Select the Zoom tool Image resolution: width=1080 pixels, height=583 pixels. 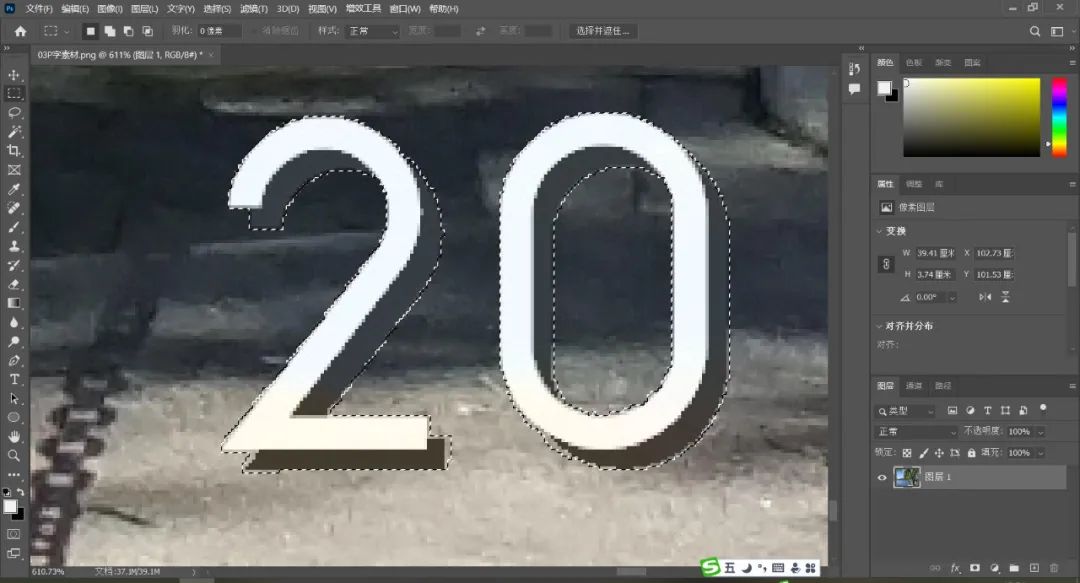tap(14, 455)
